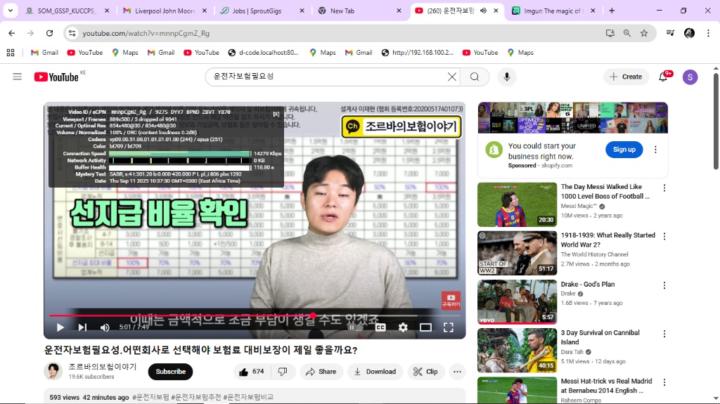Image resolution: width=720 pixels, height=404 pixels.
Task: Open options for Messi Walked Like video
Action: [664, 188]
